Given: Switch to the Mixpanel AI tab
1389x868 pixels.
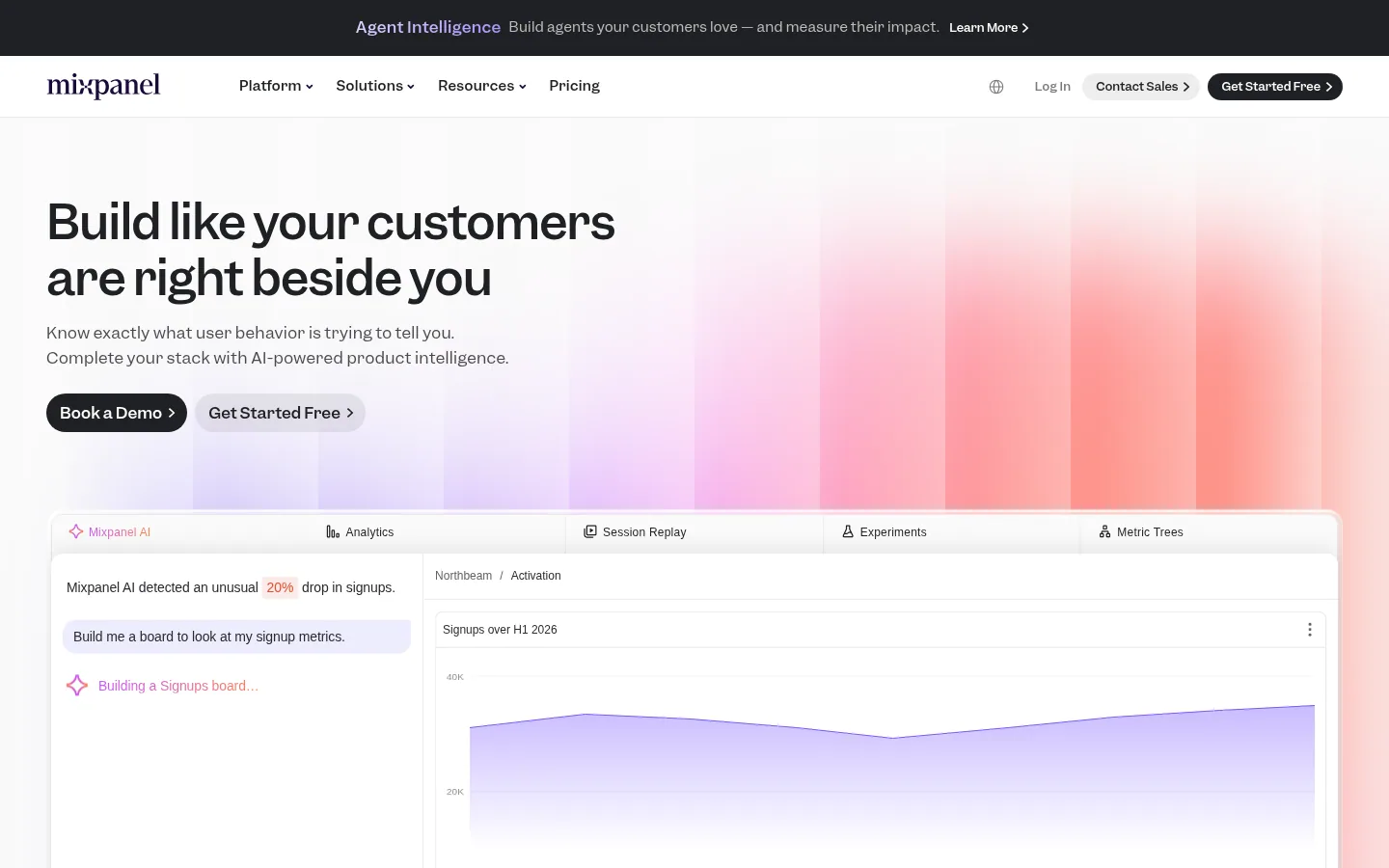Looking at the screenshot, I should [x=179, y=532].
